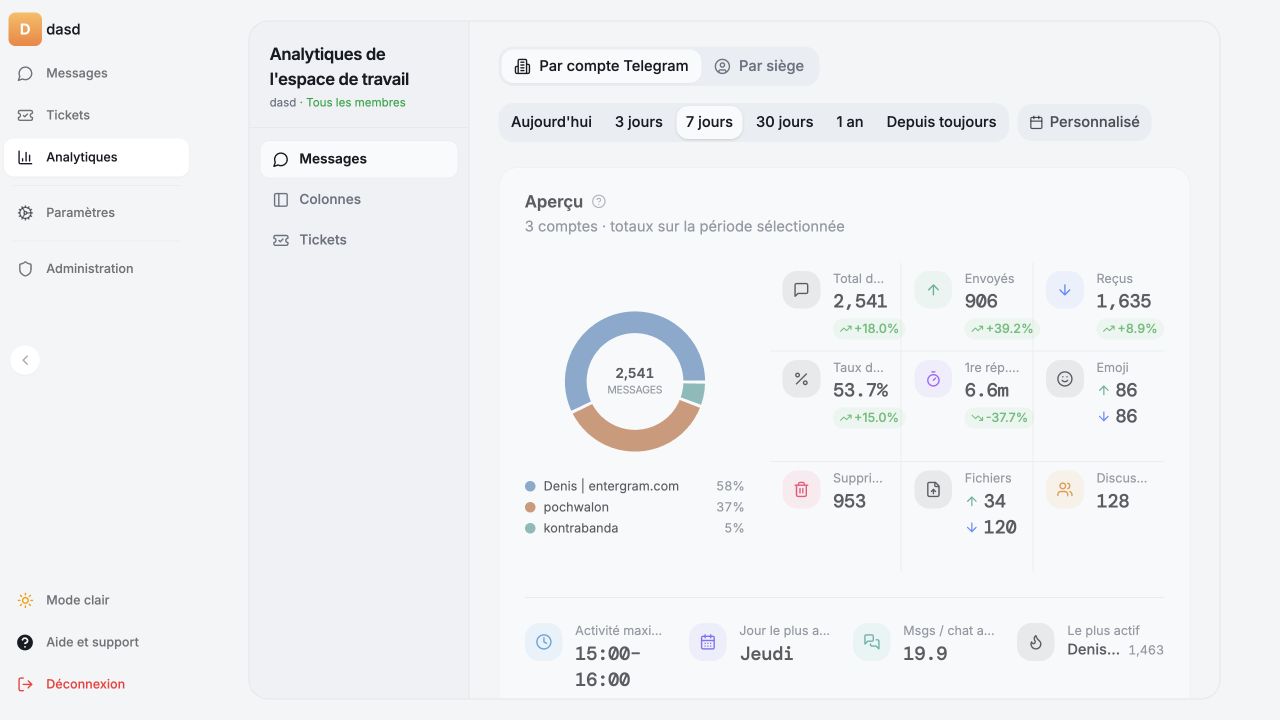Image resolution: width=1280 pixels, height=720 pixels.
Task: Click the red trash icon for Supprimés
Action: tap(801, 490)
